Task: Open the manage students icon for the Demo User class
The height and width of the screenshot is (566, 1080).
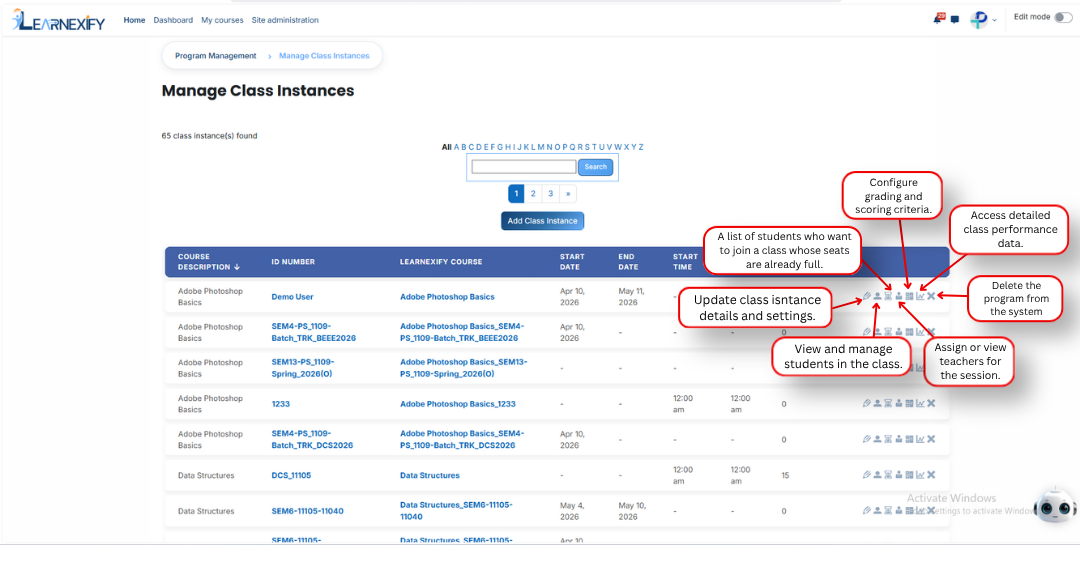Action: (878, 296)
